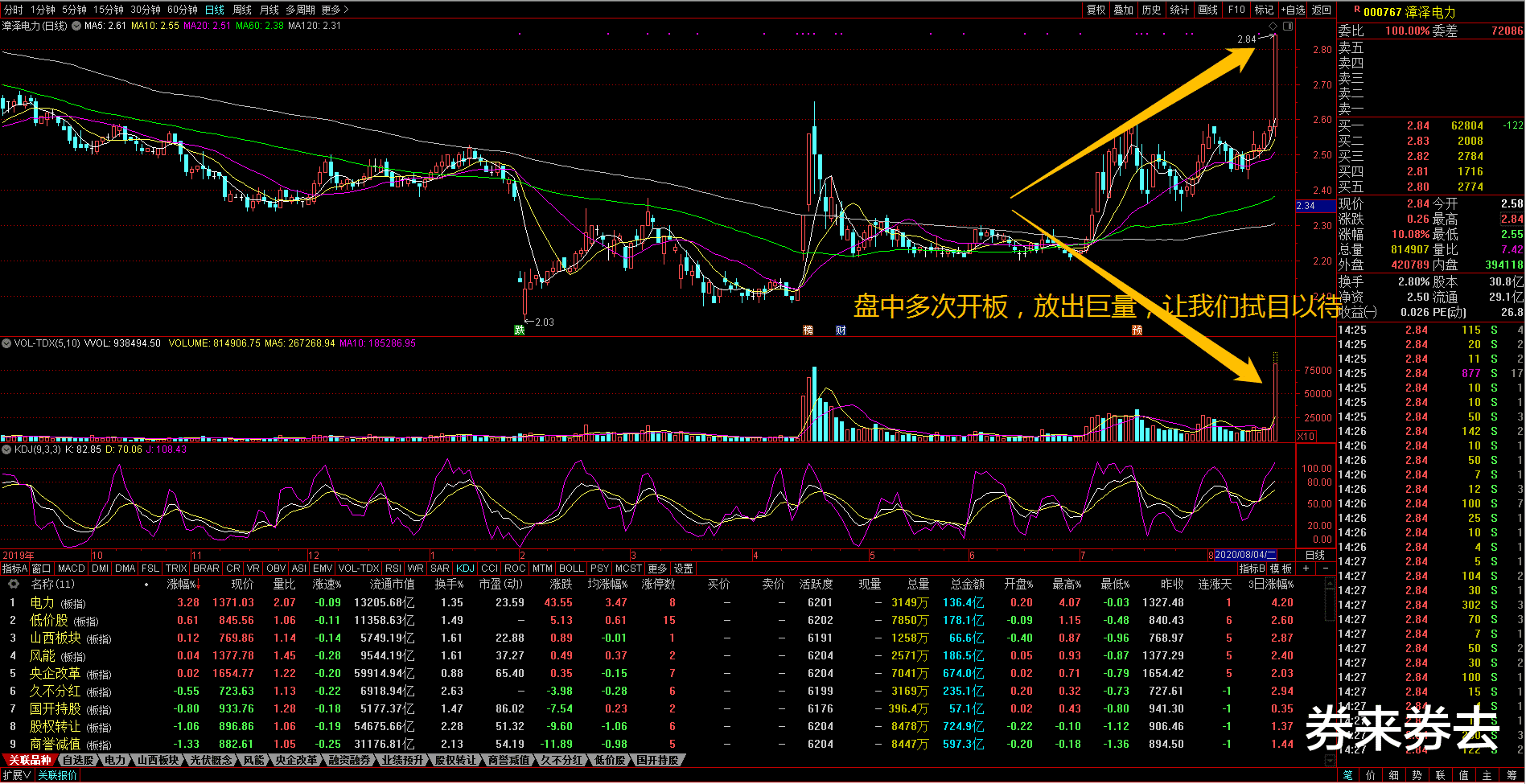This screenshot has width=1526, height=784.
Task: Open the 复权 options
Action: [x=1096, y=10]
